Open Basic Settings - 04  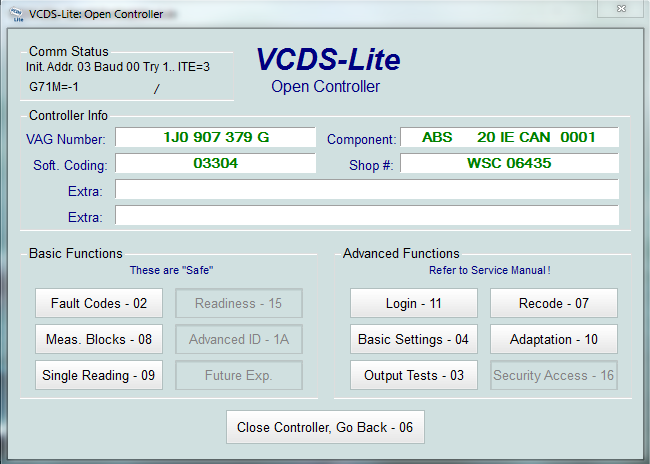[414, 339]
